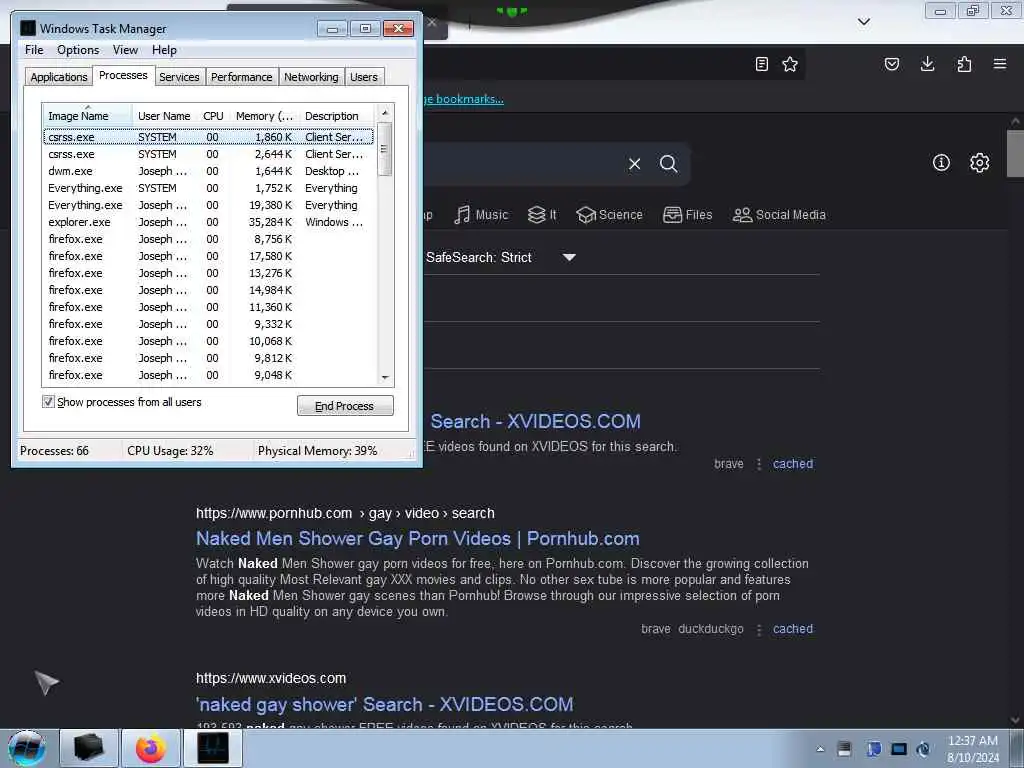Select explorer.exe process row
Image resolution: width=1024 pixels, height=768 pixels.
click(x=209, y=222)
